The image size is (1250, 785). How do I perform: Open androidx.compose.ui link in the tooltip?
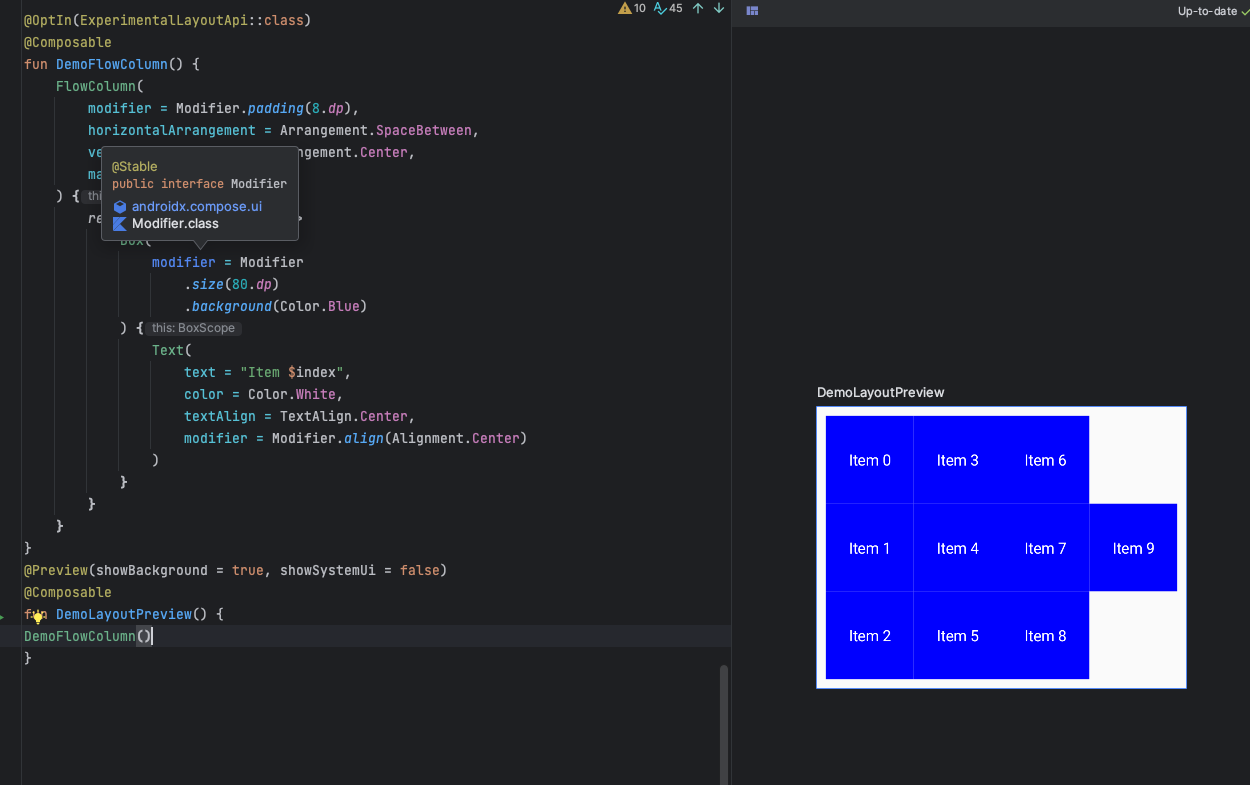coord(196,206)
